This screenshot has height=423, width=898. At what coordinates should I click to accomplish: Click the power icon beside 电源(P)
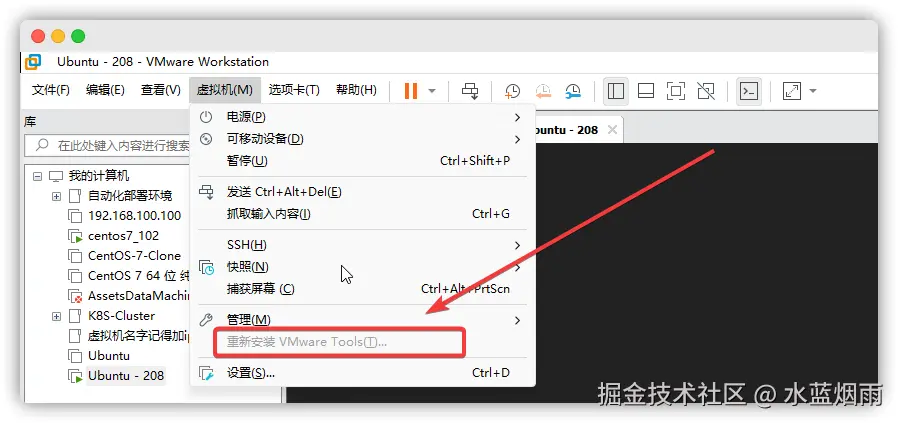(206, 117)
